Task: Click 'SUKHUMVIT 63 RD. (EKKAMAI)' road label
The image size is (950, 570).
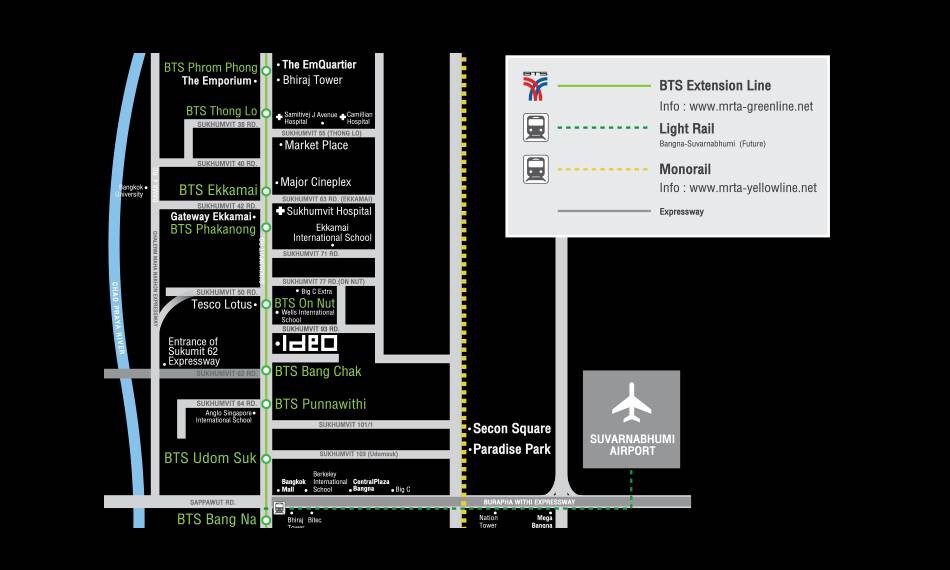Action: (327, 199)
